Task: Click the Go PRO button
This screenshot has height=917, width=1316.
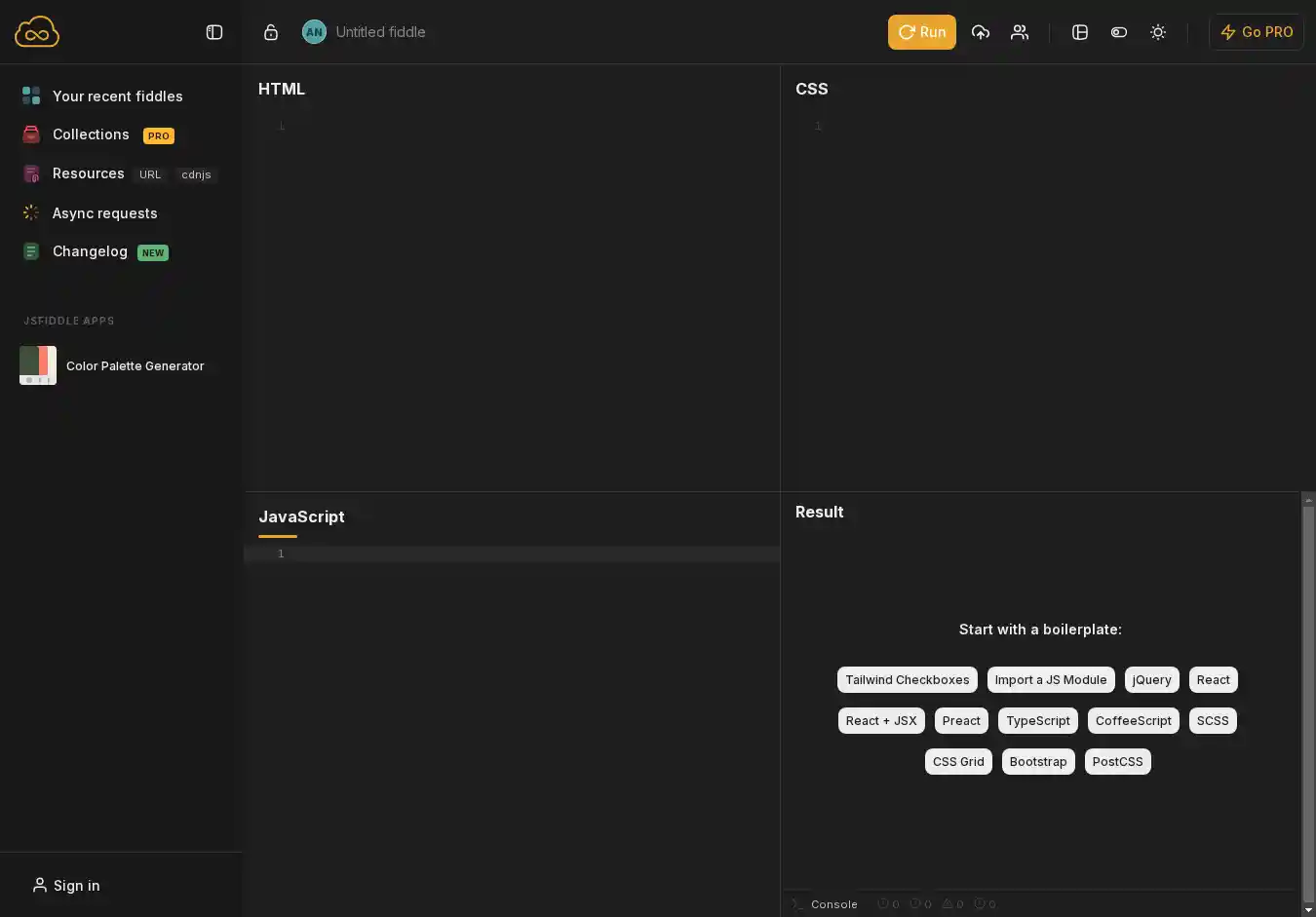Action: pos(1257,32)
